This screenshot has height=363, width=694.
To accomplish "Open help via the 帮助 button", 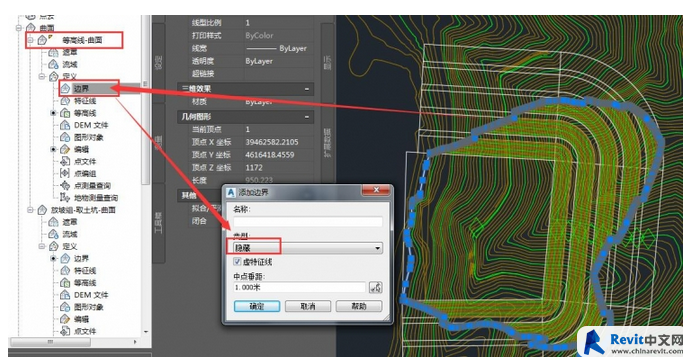I will tap(359, 306).
